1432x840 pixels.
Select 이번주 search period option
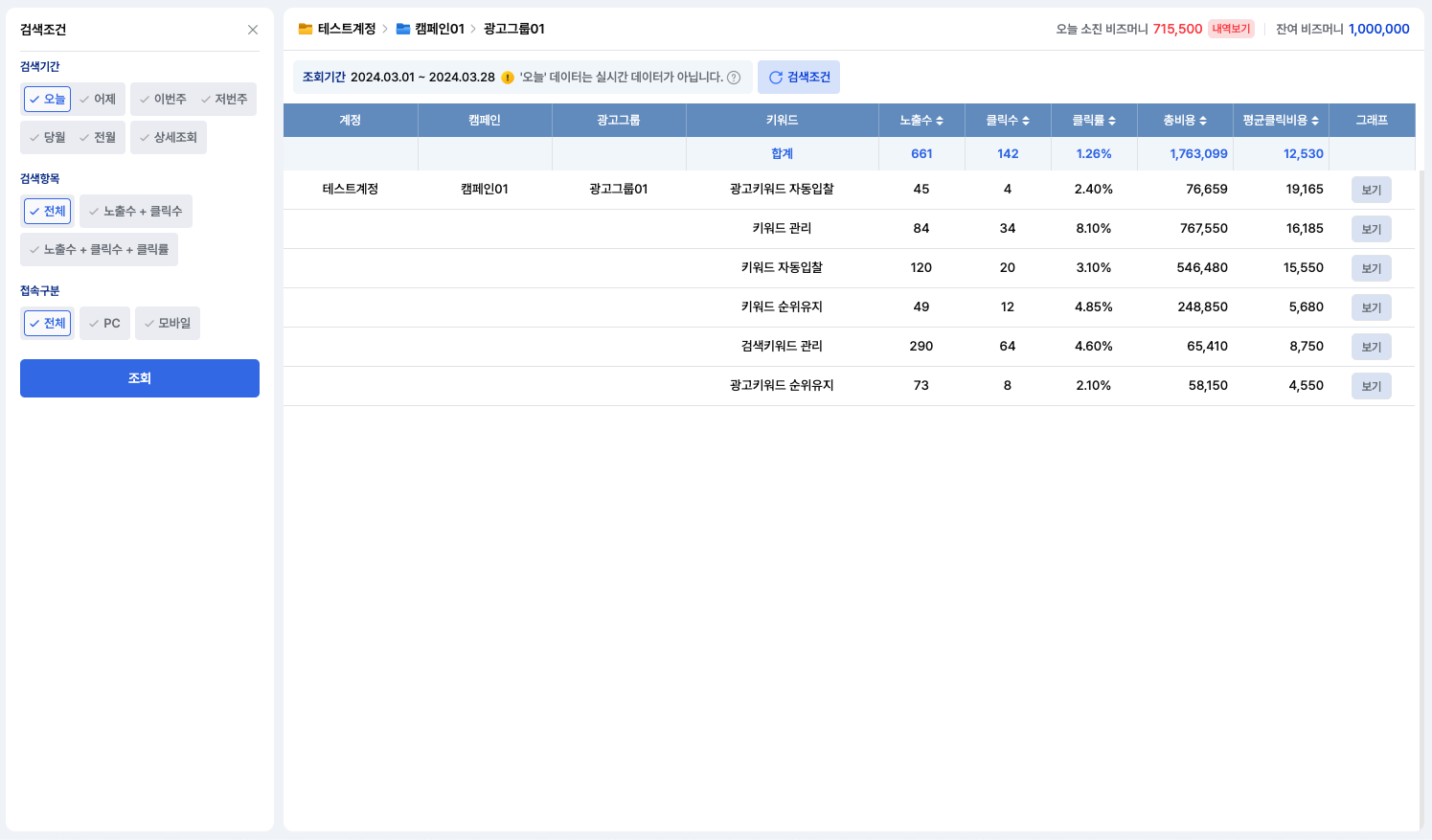point(163,99)
